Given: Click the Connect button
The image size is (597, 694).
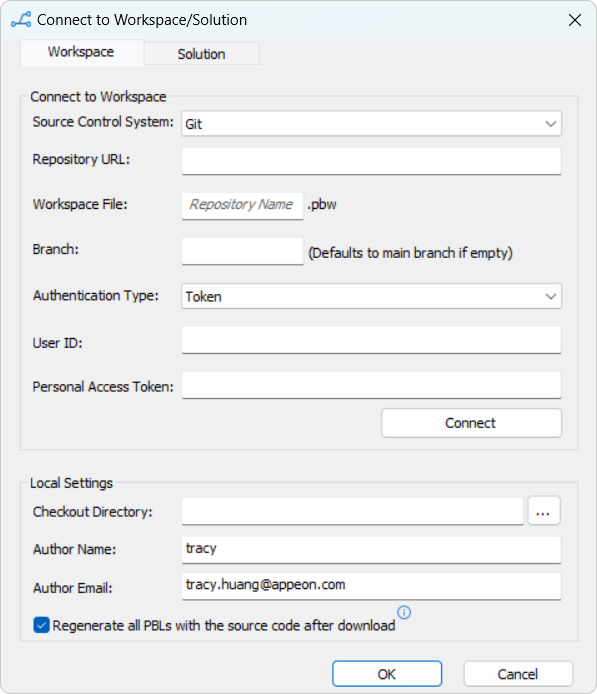Looking at the screenshot, I should [471, 423].
